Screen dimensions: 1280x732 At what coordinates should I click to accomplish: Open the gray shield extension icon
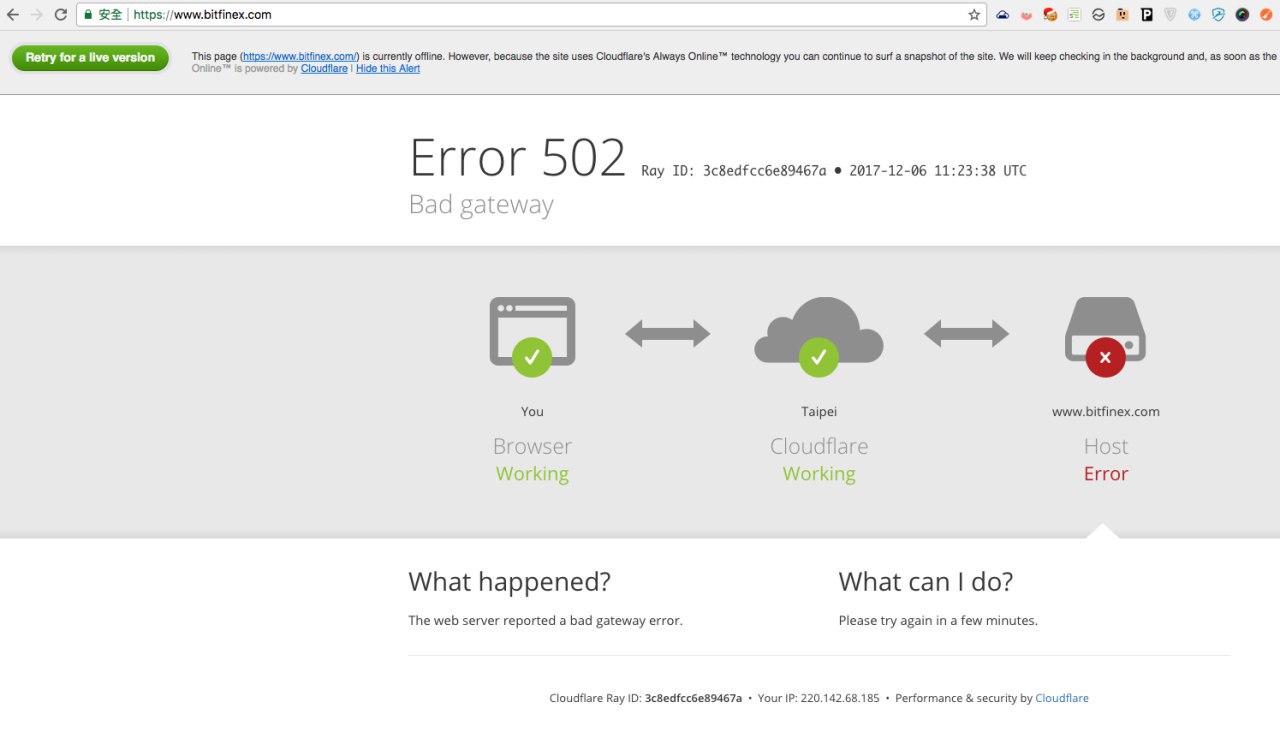pos(1170,15)
